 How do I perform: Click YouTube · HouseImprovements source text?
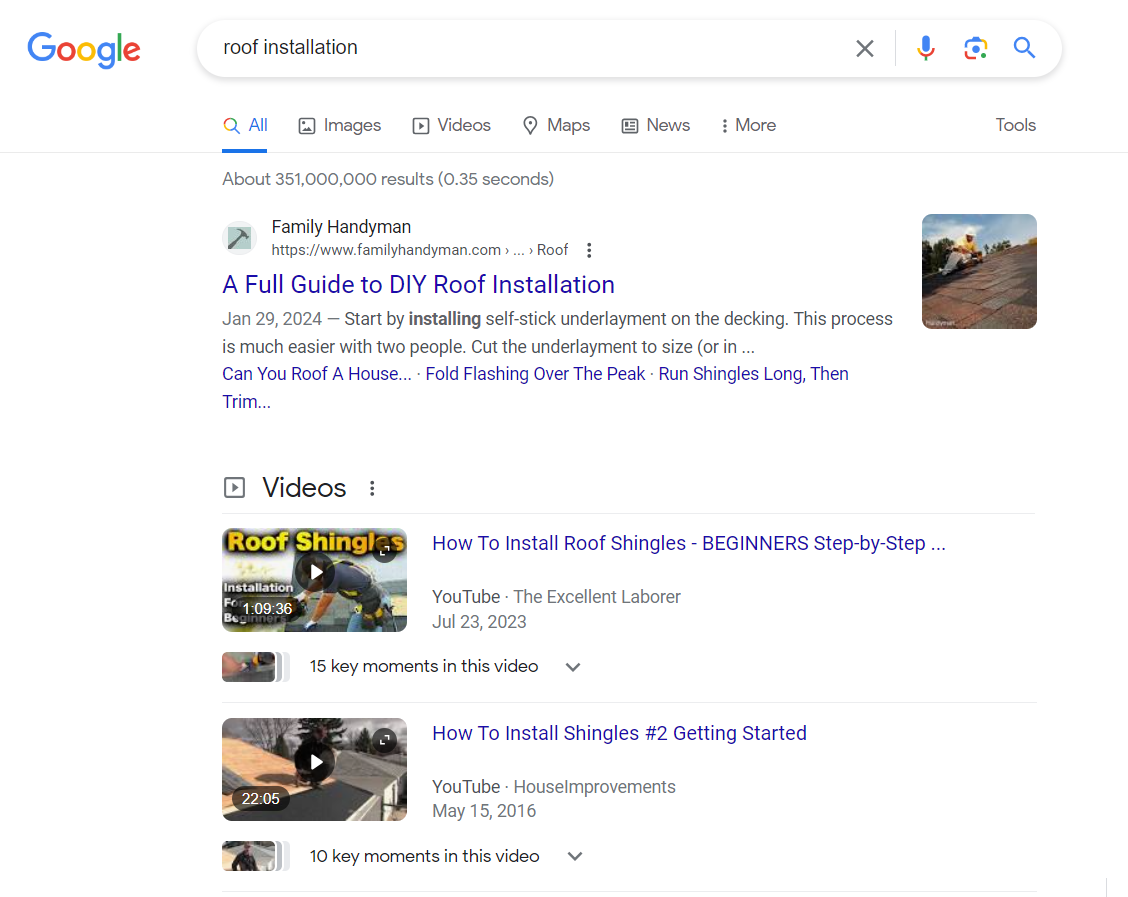[553, 787]
